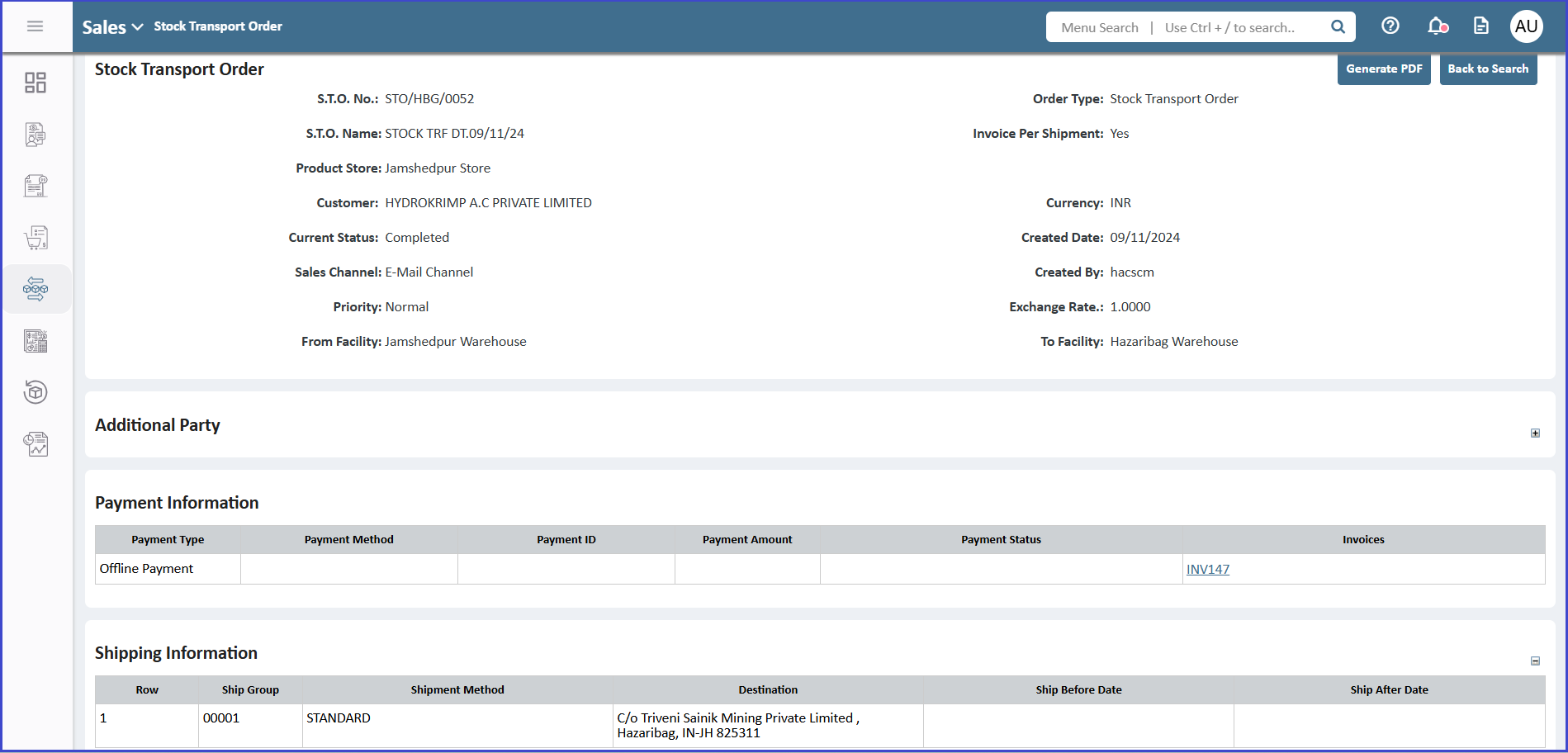
Task: Click customer HYDROKRIMP A.C PRIVATE LIMITED
Action: click(x=488, y=203)
